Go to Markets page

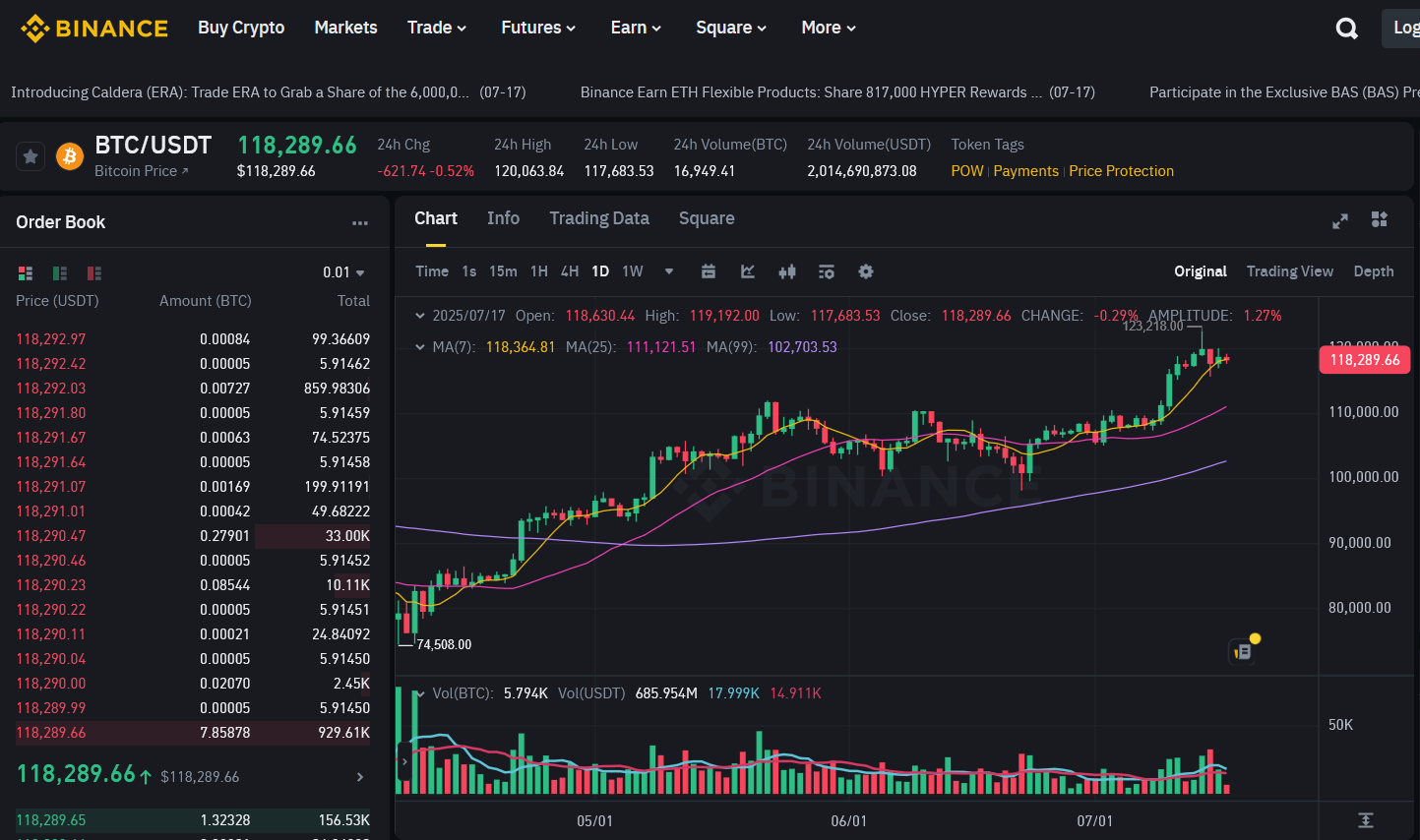(x=345, y=28)
